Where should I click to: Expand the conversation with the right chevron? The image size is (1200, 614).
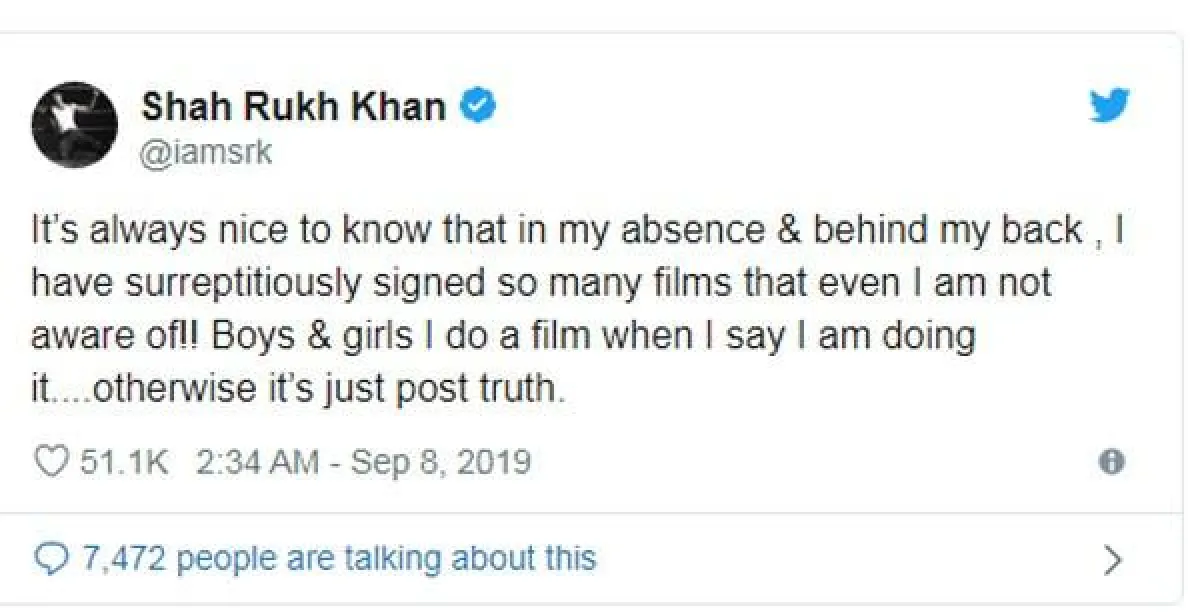click(1112, 560)
